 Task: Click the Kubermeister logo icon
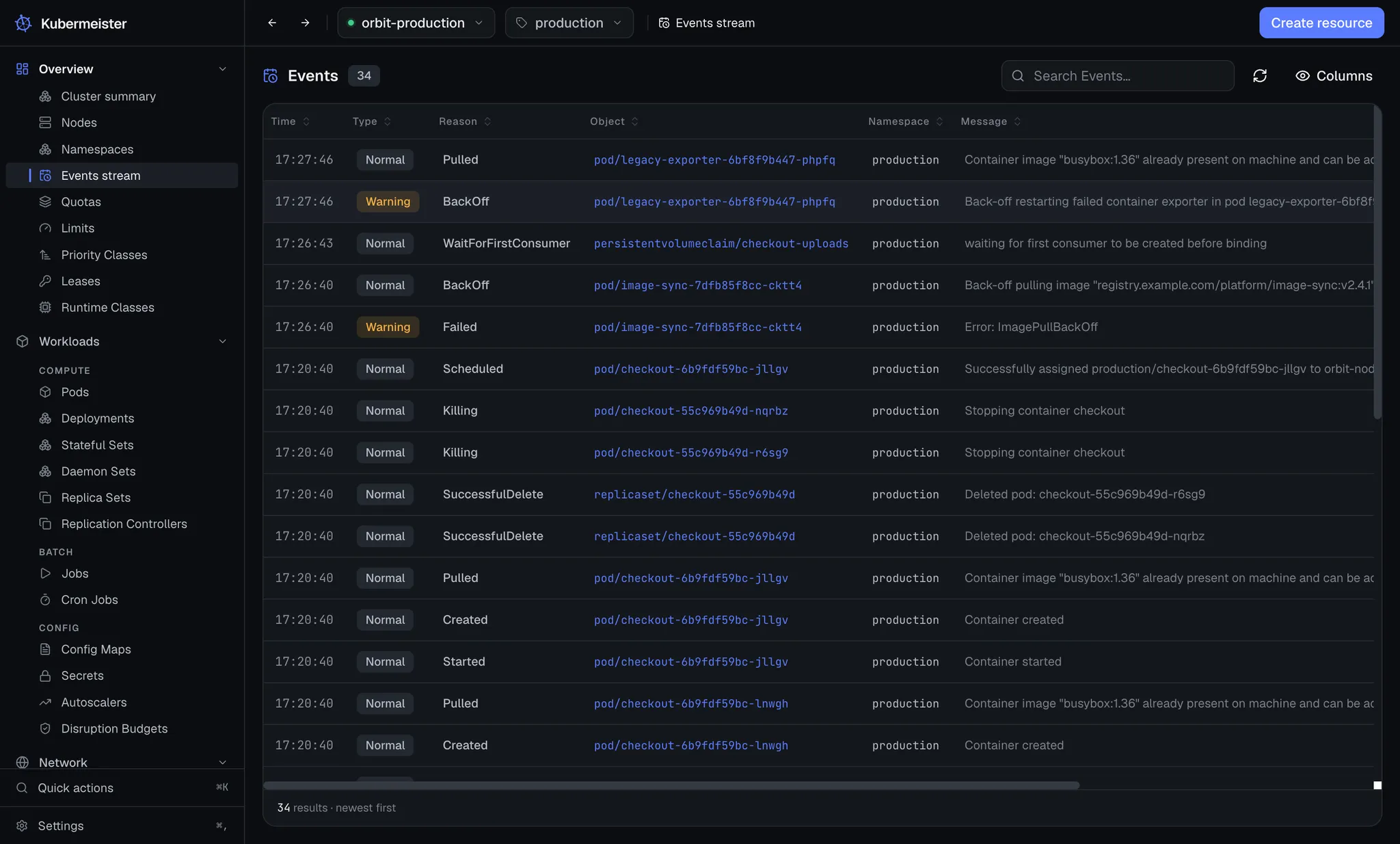[x=23, y=23]
